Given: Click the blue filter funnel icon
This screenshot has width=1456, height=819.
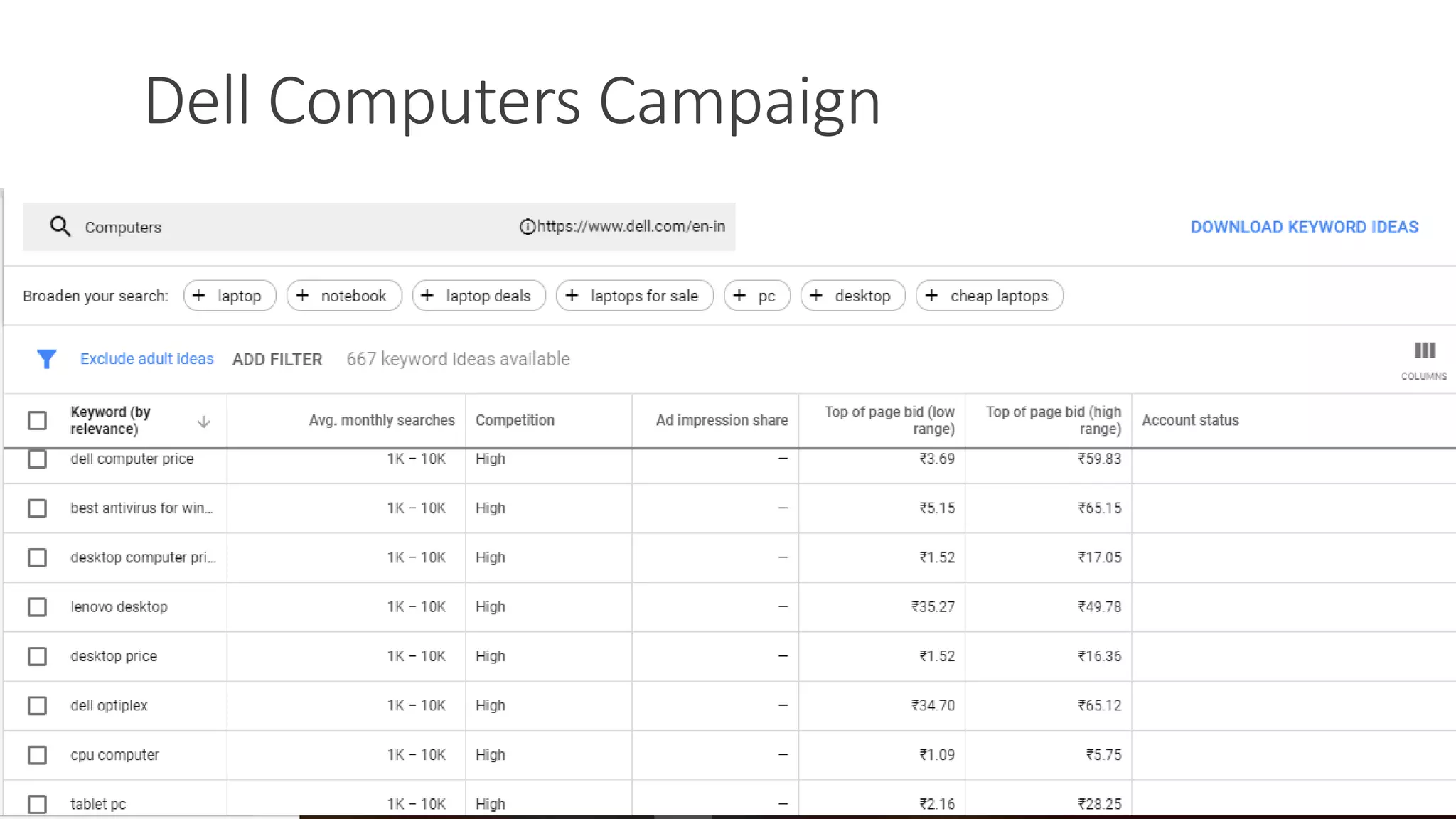Looking at the screenshot, I should pos(46,359).
